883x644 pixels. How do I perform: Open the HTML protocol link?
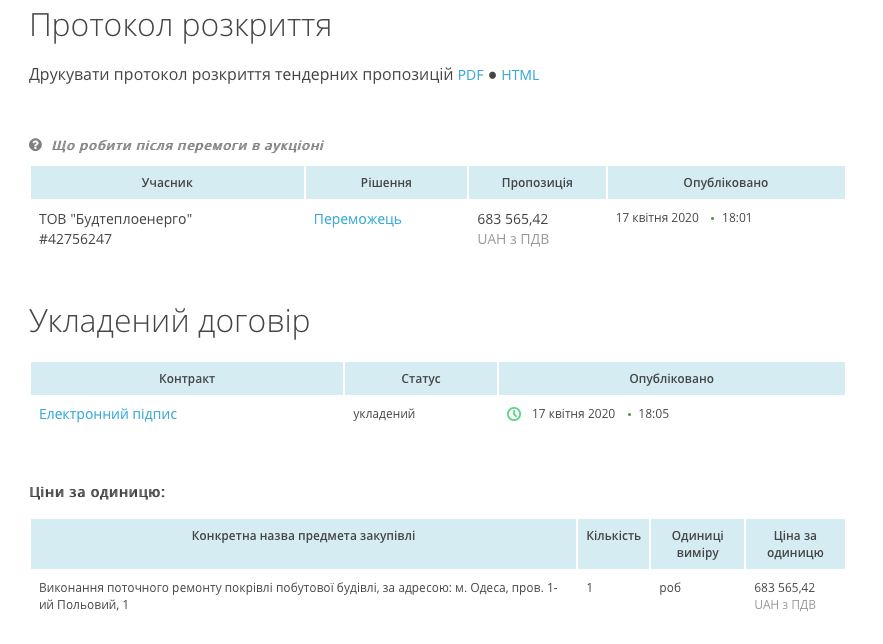(x=520, y=75)
